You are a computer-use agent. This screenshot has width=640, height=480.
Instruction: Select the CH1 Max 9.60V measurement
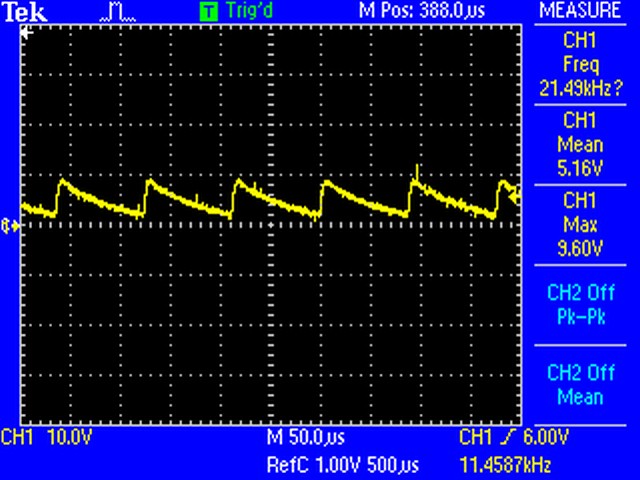579,224
